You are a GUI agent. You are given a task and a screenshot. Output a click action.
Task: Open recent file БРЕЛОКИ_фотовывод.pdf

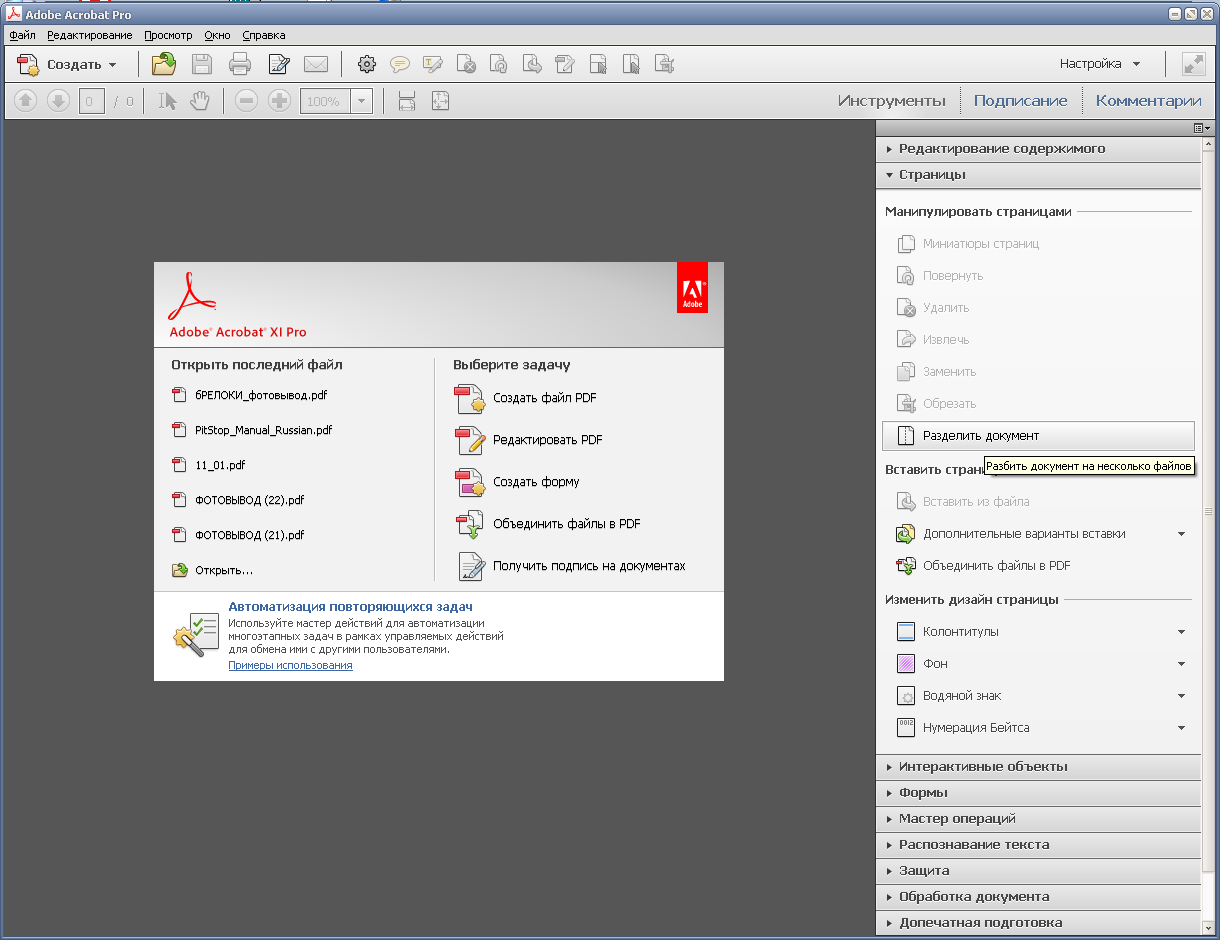tap(250, 395)
